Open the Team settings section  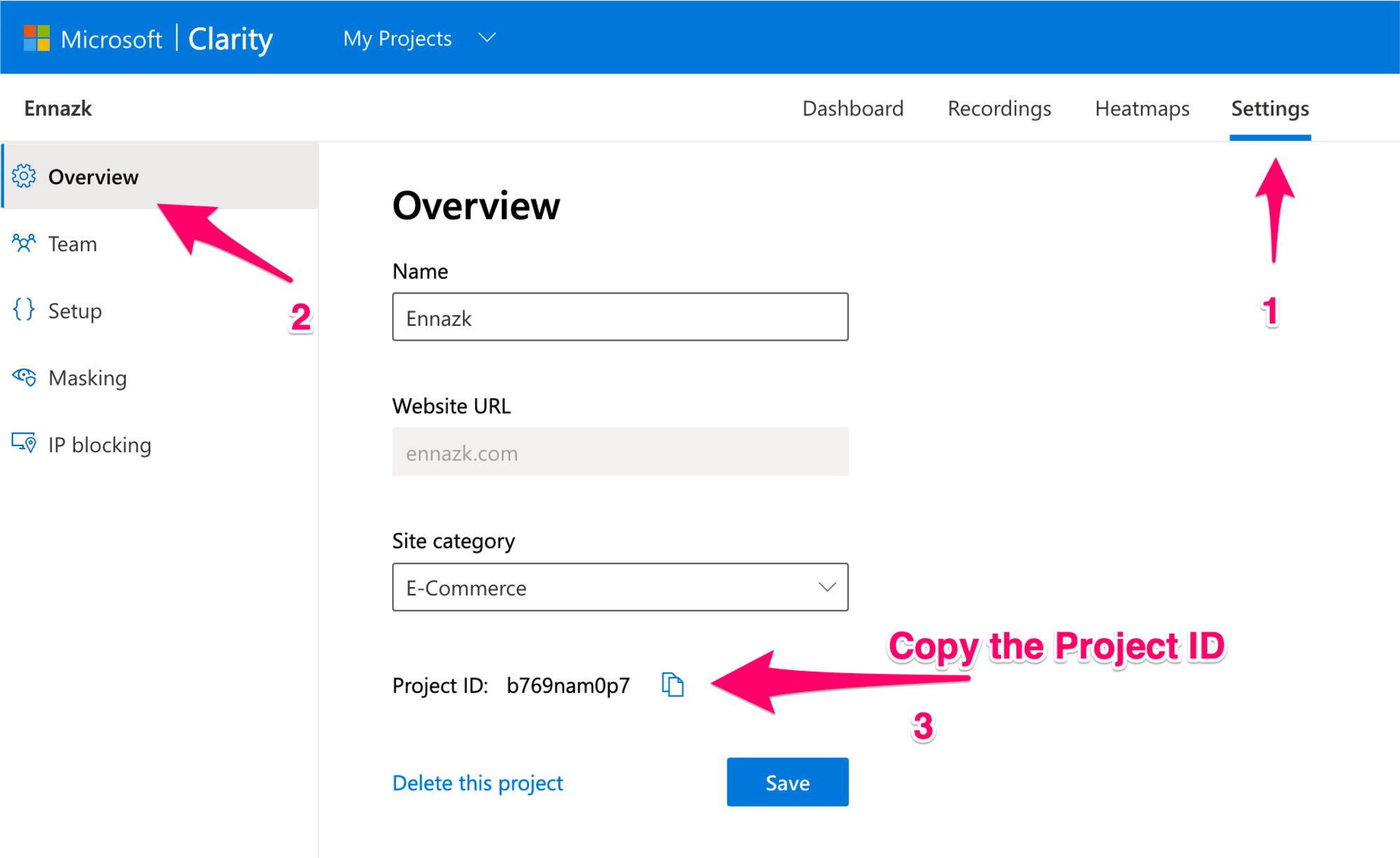point(160,243)
